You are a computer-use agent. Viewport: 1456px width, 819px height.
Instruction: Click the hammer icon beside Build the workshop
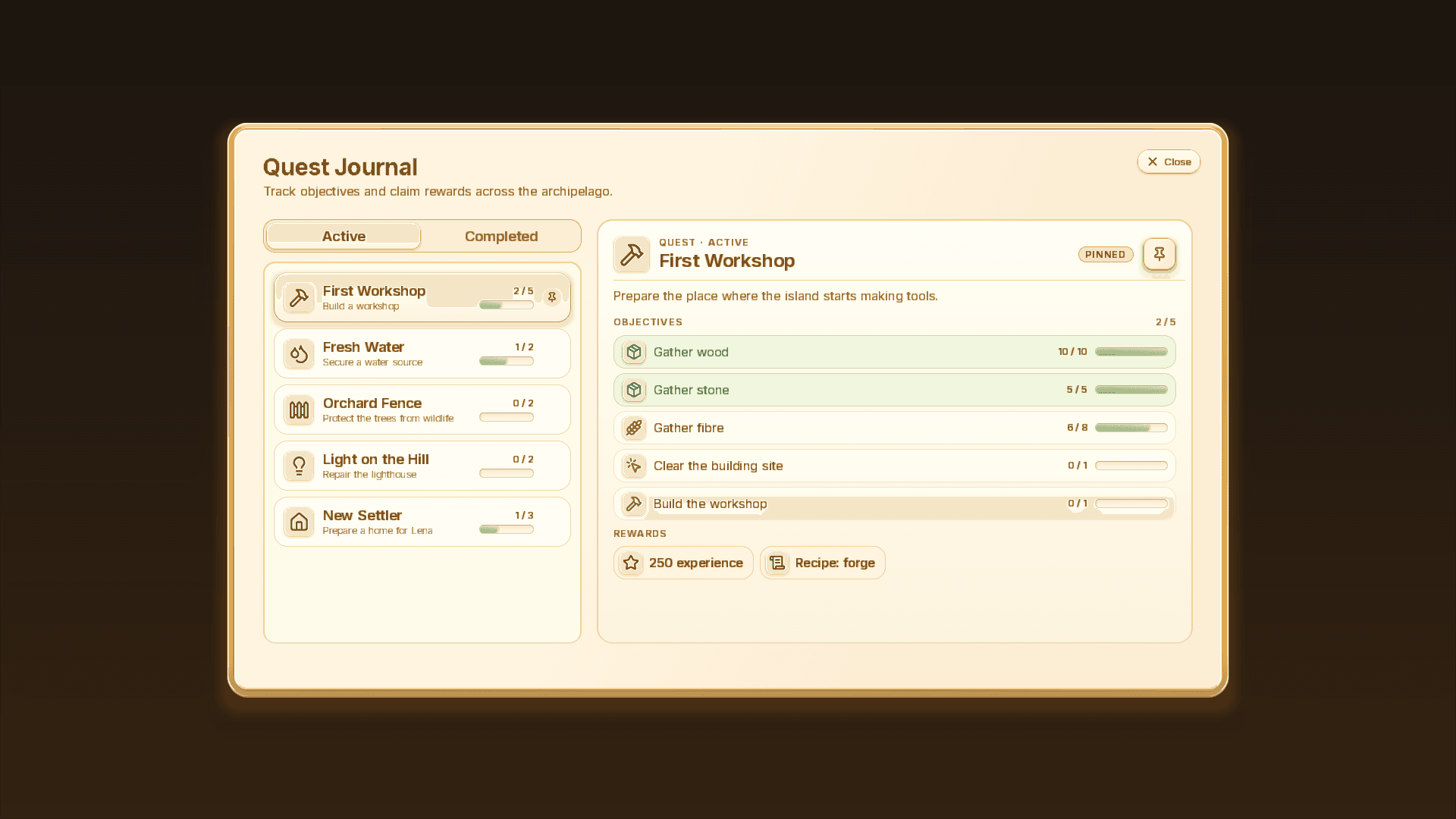pyautogui.click(x=634, y=504)
